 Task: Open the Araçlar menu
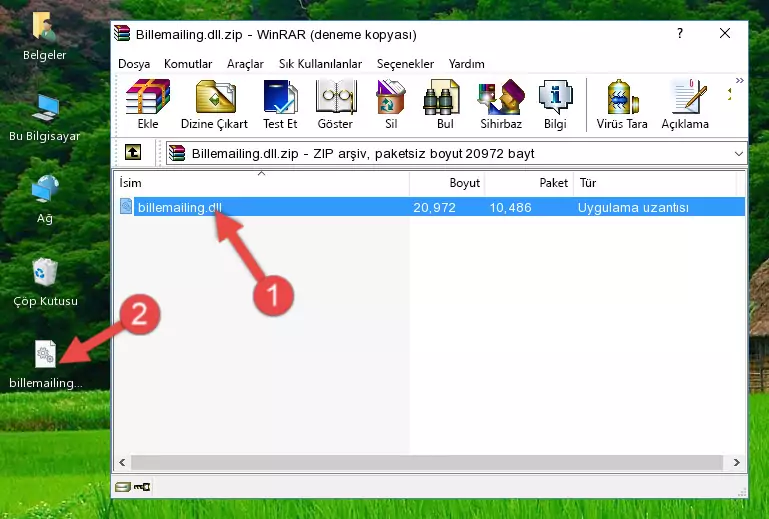[245, 64]
